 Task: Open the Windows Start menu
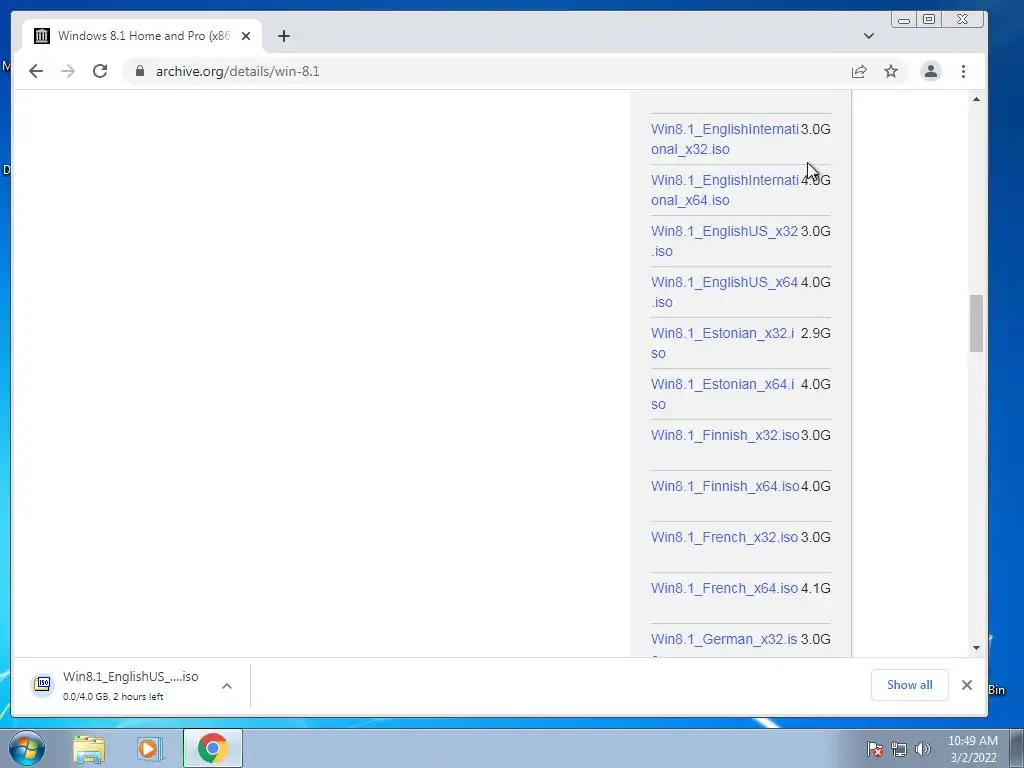pos(26,748)
